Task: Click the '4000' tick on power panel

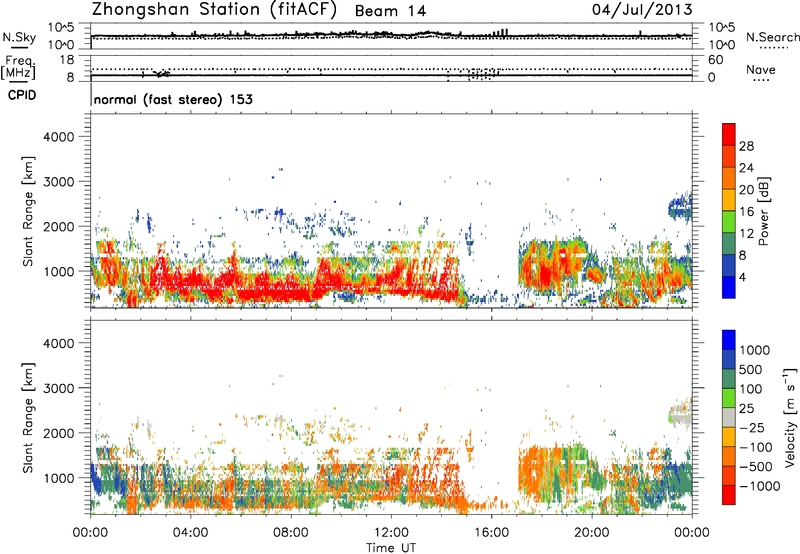Action: [58, 137]
